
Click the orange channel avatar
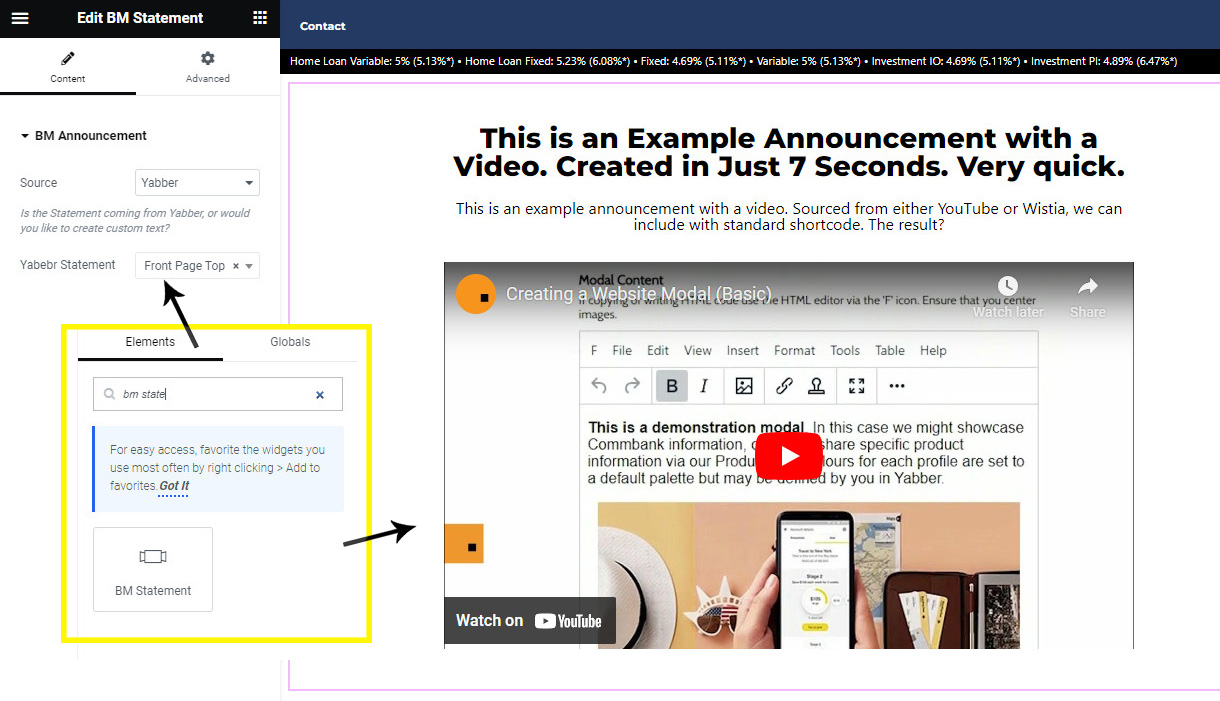pos(476,294)
